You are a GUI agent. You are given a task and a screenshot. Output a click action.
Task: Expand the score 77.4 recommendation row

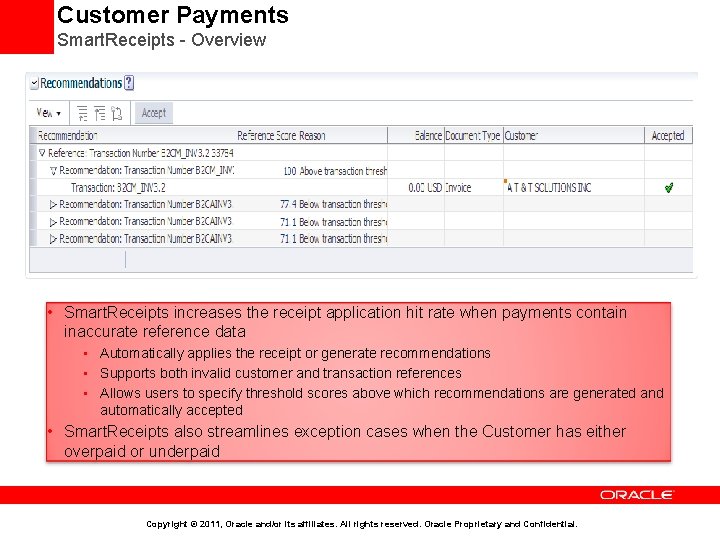(x=53, y=204)
